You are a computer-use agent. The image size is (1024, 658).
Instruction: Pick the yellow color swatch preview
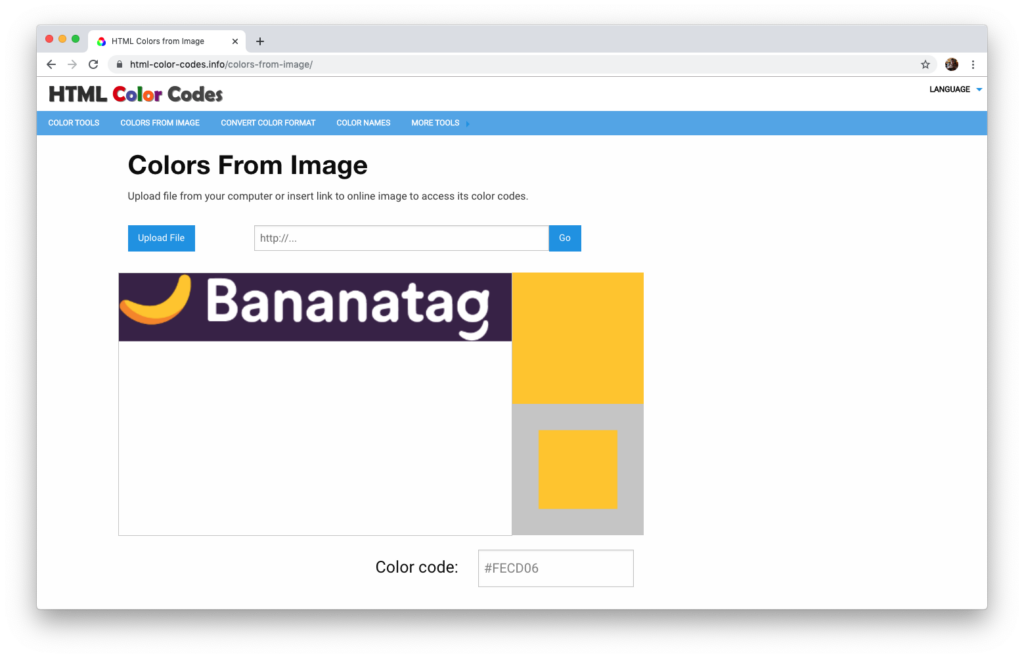(577, 336)
